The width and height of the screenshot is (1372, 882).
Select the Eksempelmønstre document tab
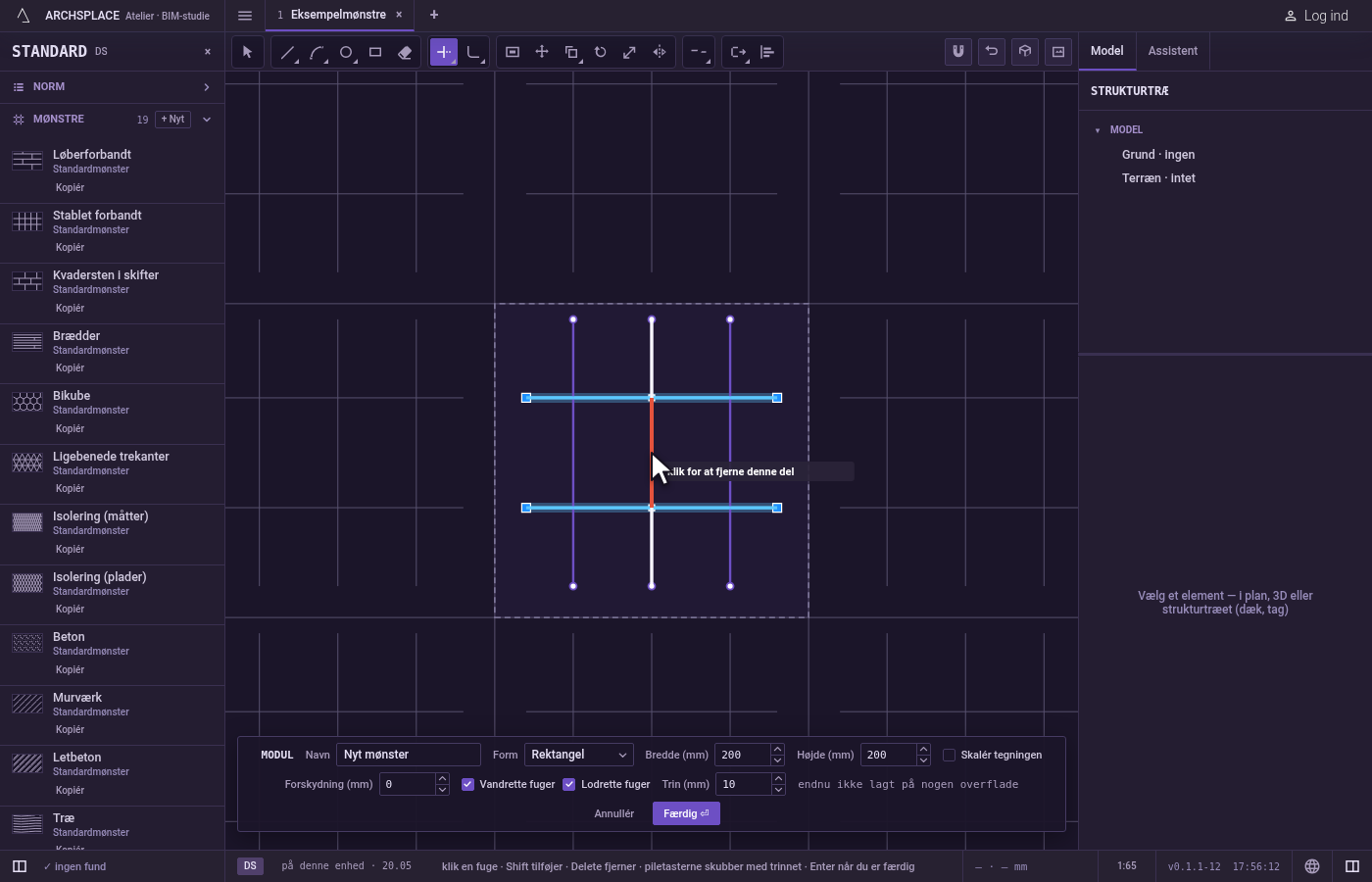point(338,15)
